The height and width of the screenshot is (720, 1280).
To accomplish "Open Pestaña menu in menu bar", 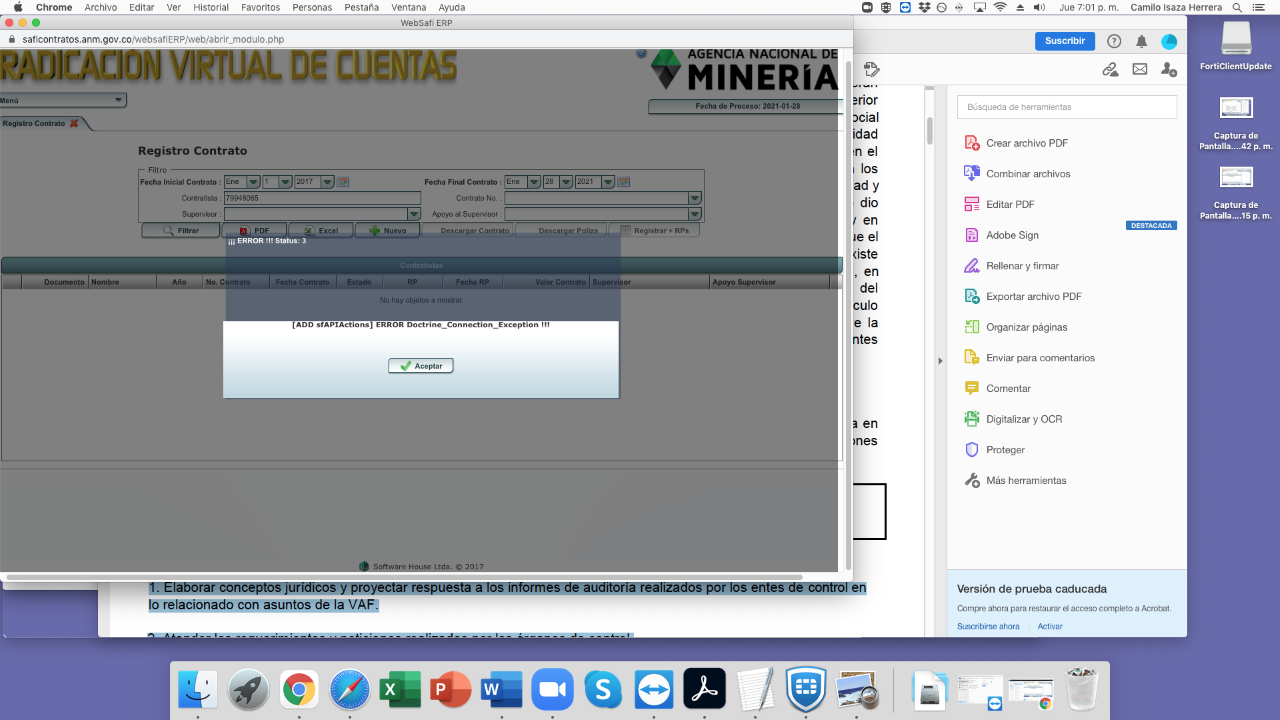I will 361,7.
